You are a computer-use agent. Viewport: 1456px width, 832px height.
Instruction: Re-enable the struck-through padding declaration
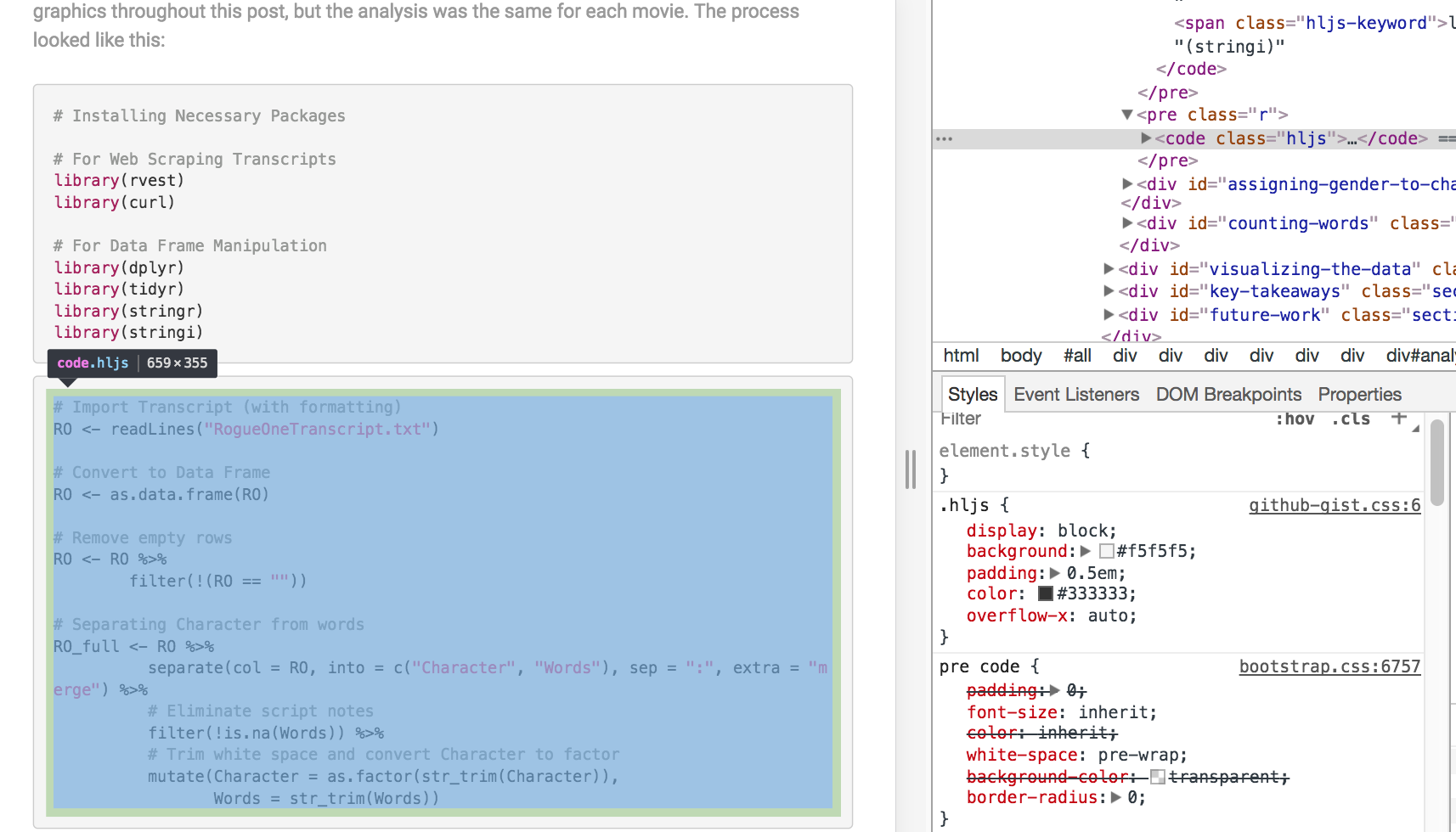[1003, 690]
